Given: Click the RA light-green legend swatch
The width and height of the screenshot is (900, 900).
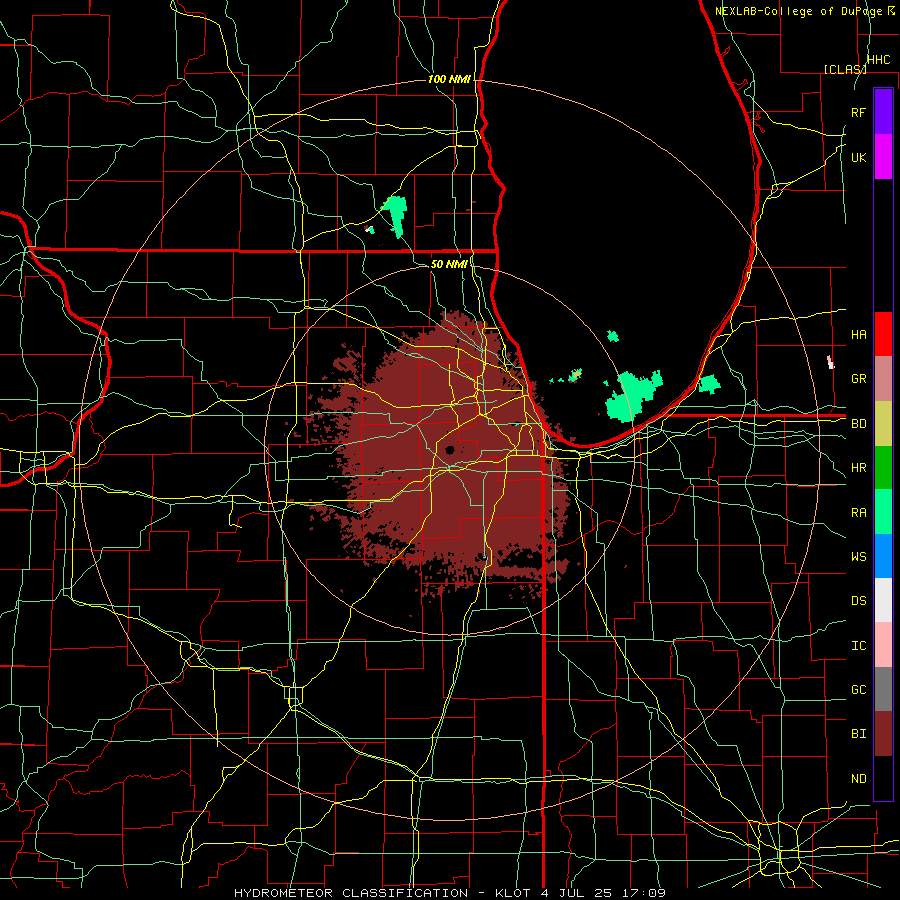Looking at the screenshot, I should pos(883,512).
